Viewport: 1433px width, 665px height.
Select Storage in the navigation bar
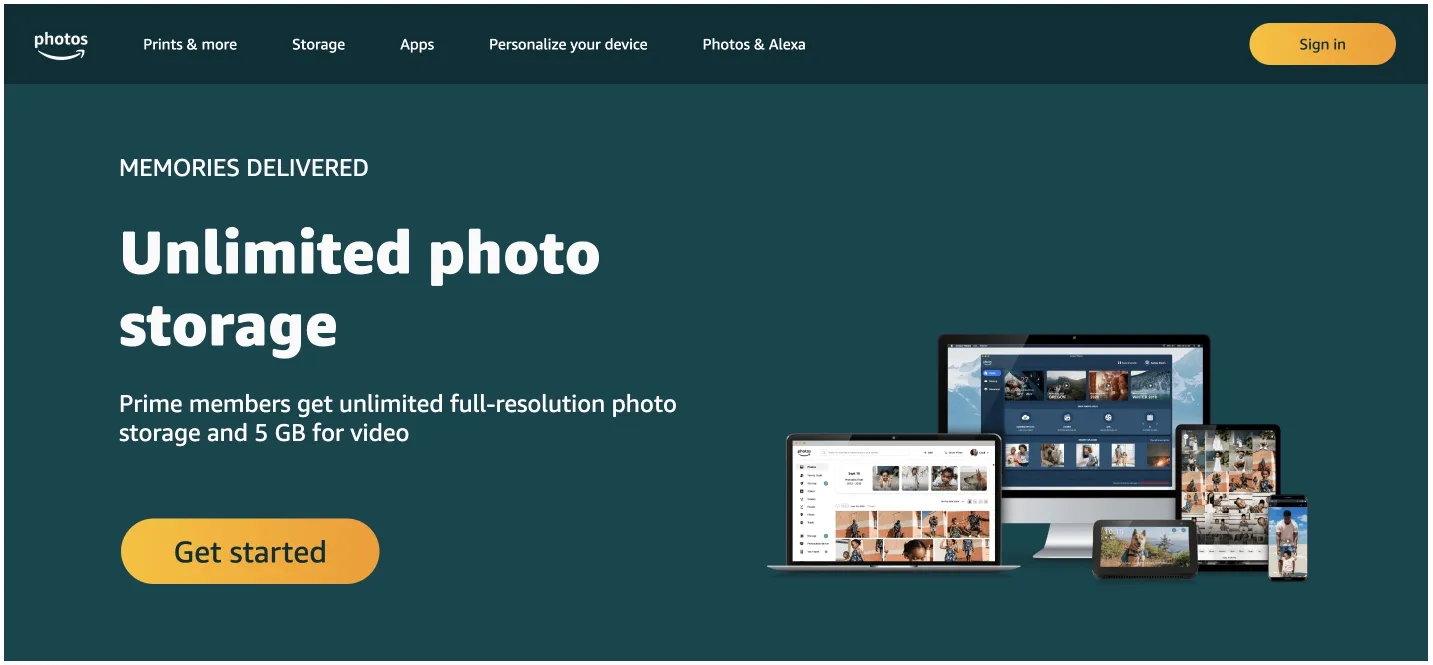(x=318, y=44)
